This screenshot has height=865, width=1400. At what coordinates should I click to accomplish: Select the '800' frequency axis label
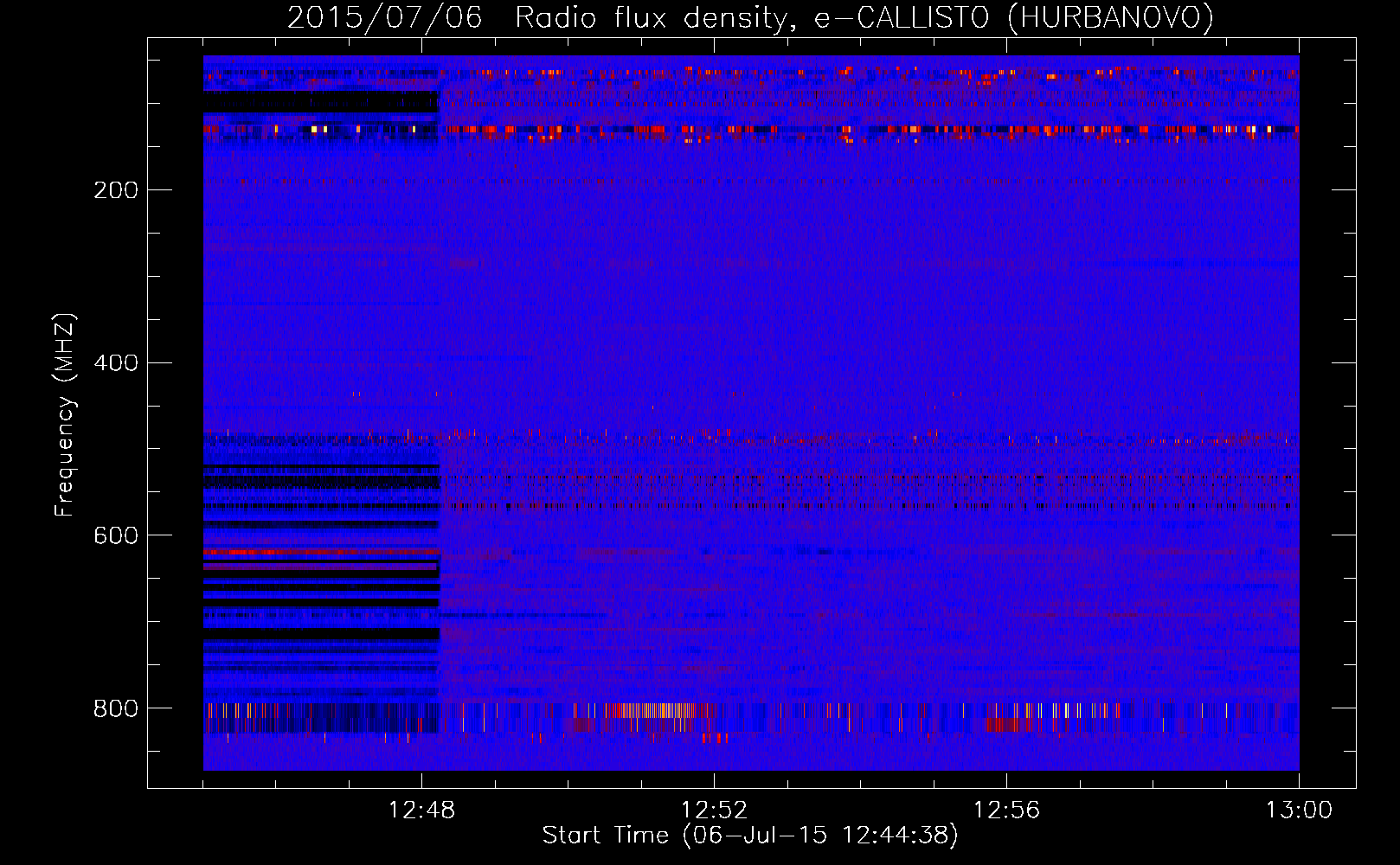click(x=116, y=709)
